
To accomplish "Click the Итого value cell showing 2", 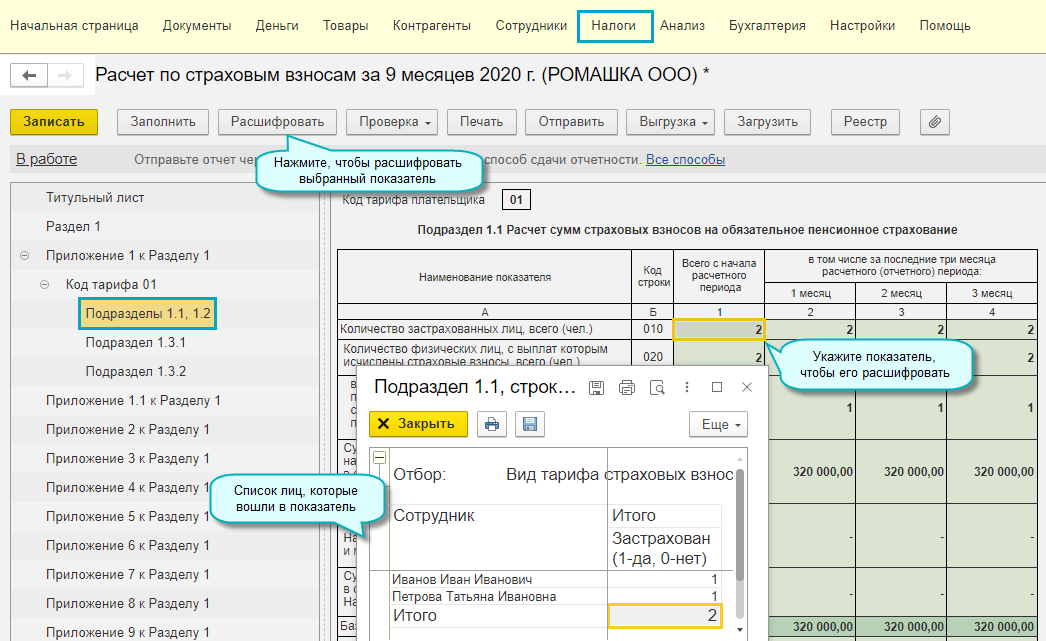I will [x=665, y=616].
